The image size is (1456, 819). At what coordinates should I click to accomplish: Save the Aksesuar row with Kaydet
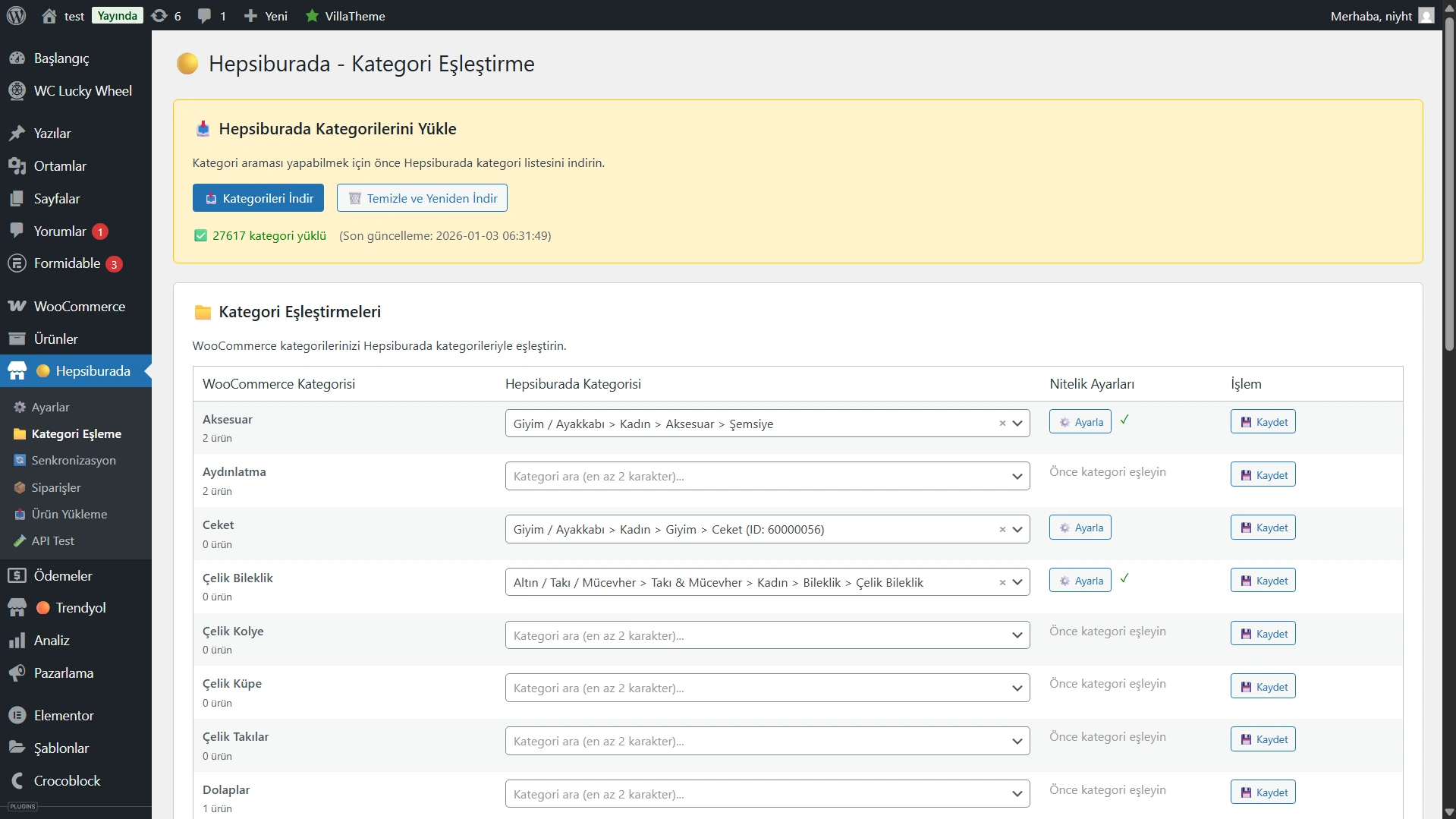[x=1263, y=422]
